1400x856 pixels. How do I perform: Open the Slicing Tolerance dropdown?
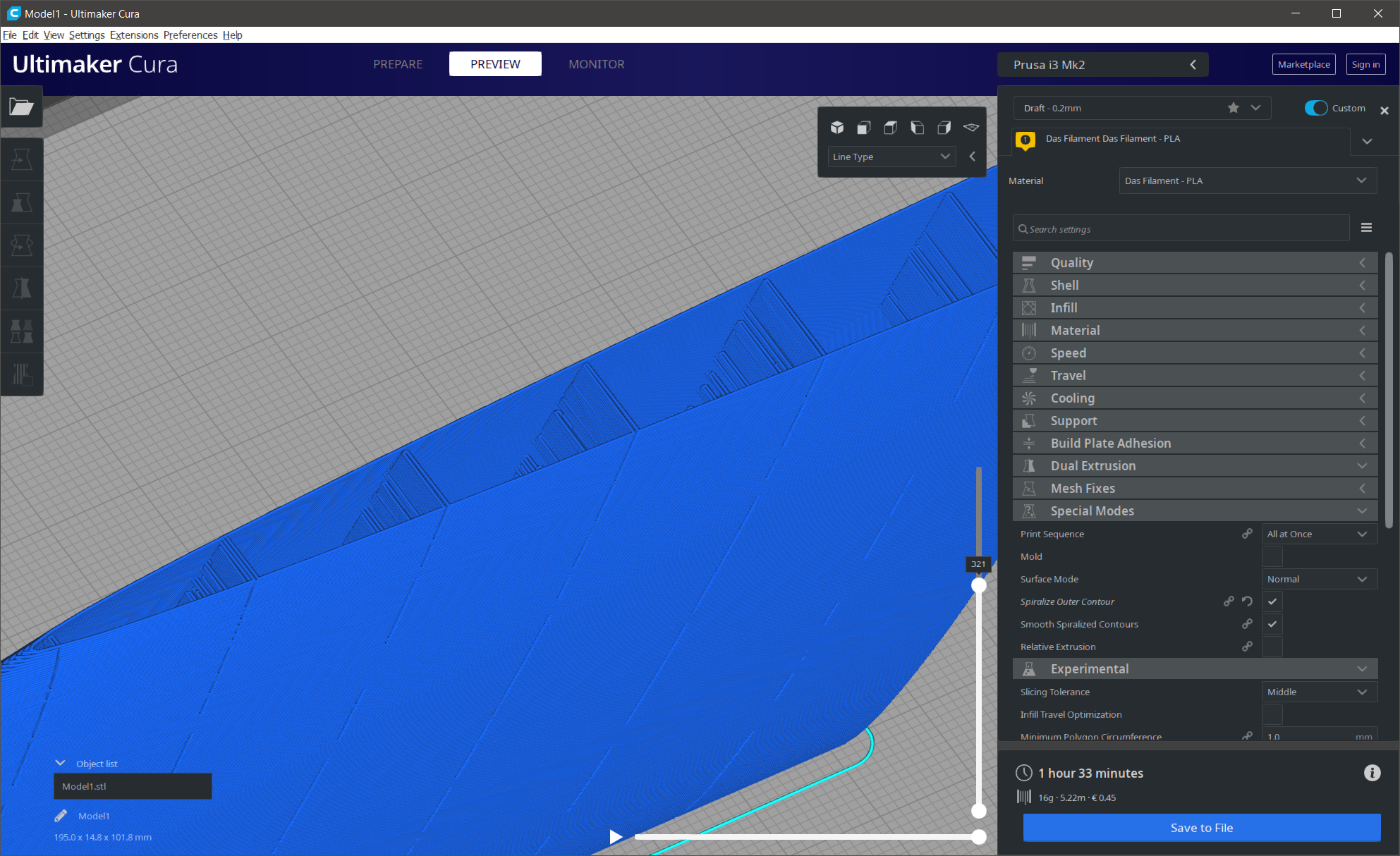(x=1319, y=692)
